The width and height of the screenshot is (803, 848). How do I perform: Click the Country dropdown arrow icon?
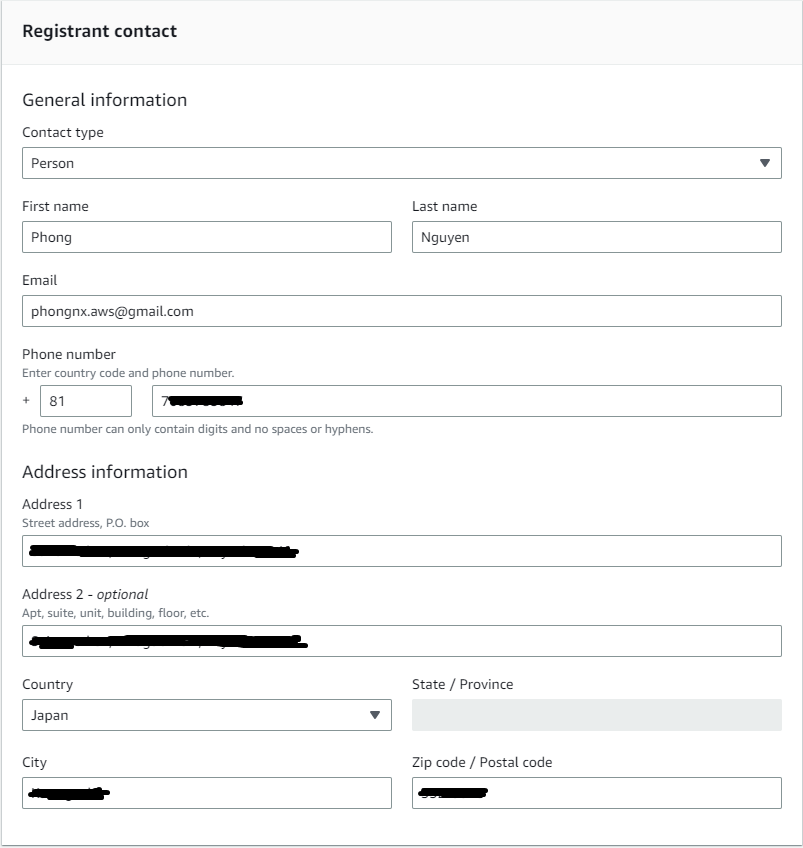(375, 715)
